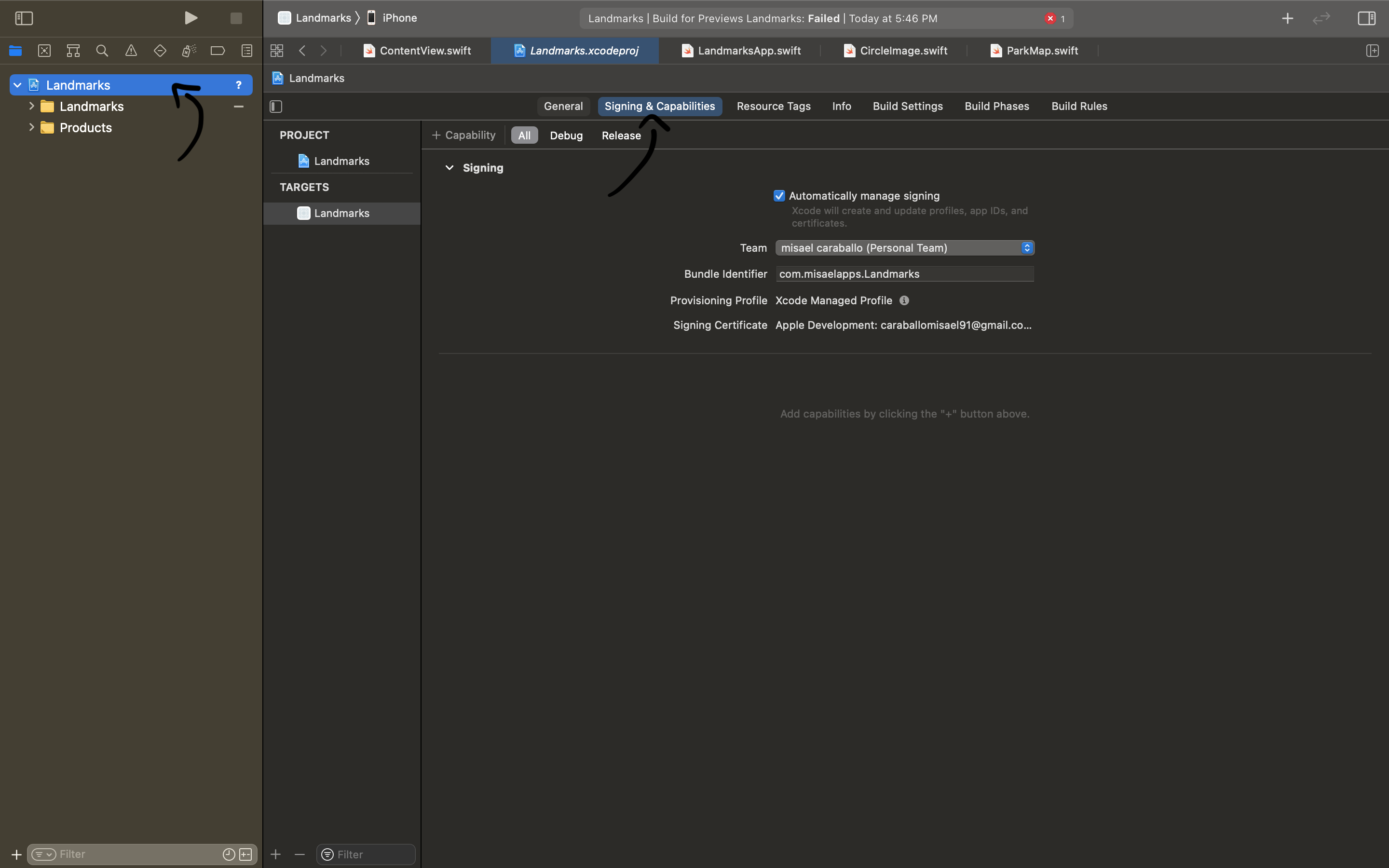Show only source-controlled files filter

[x=245, y=854]
